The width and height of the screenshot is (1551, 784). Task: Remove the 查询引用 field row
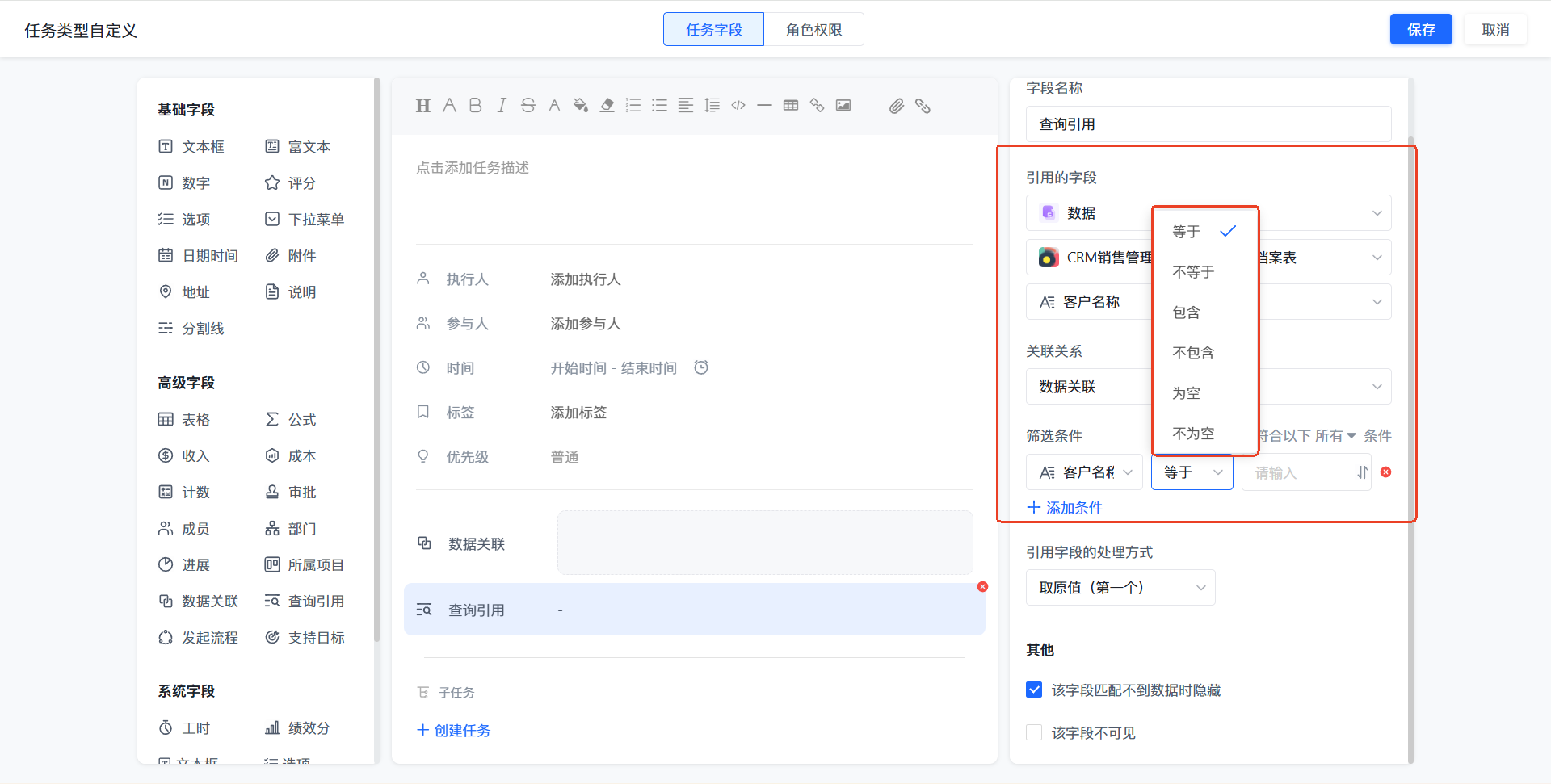(982, 587)
